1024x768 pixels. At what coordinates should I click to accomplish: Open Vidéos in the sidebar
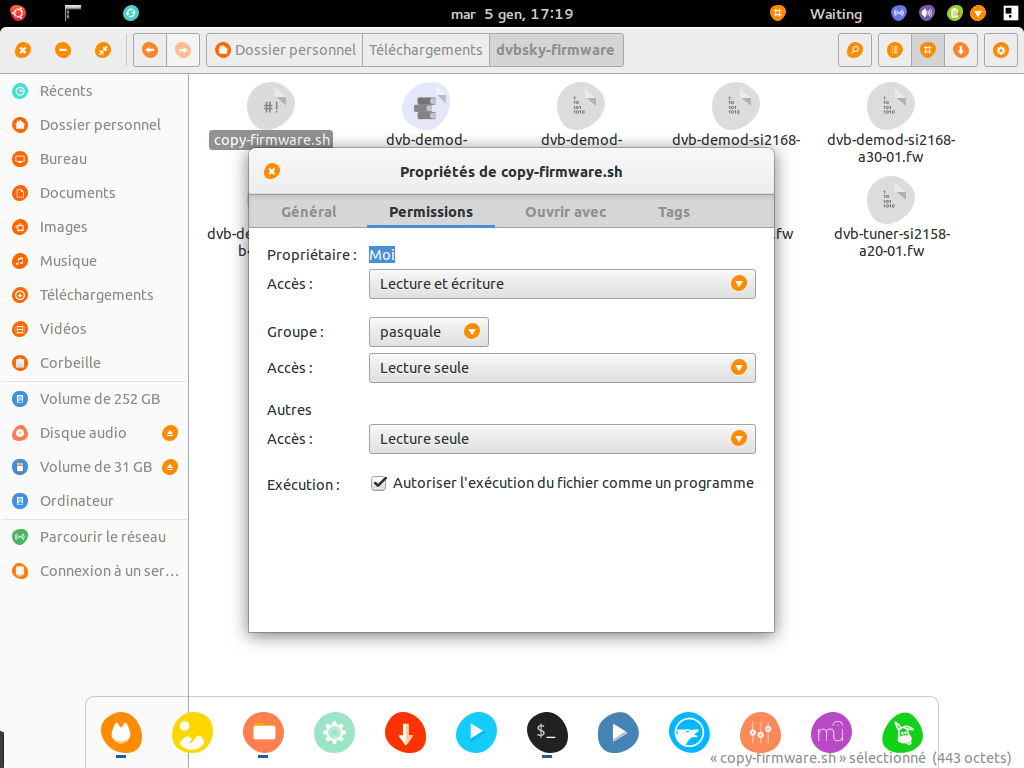[x=95, y=328]
